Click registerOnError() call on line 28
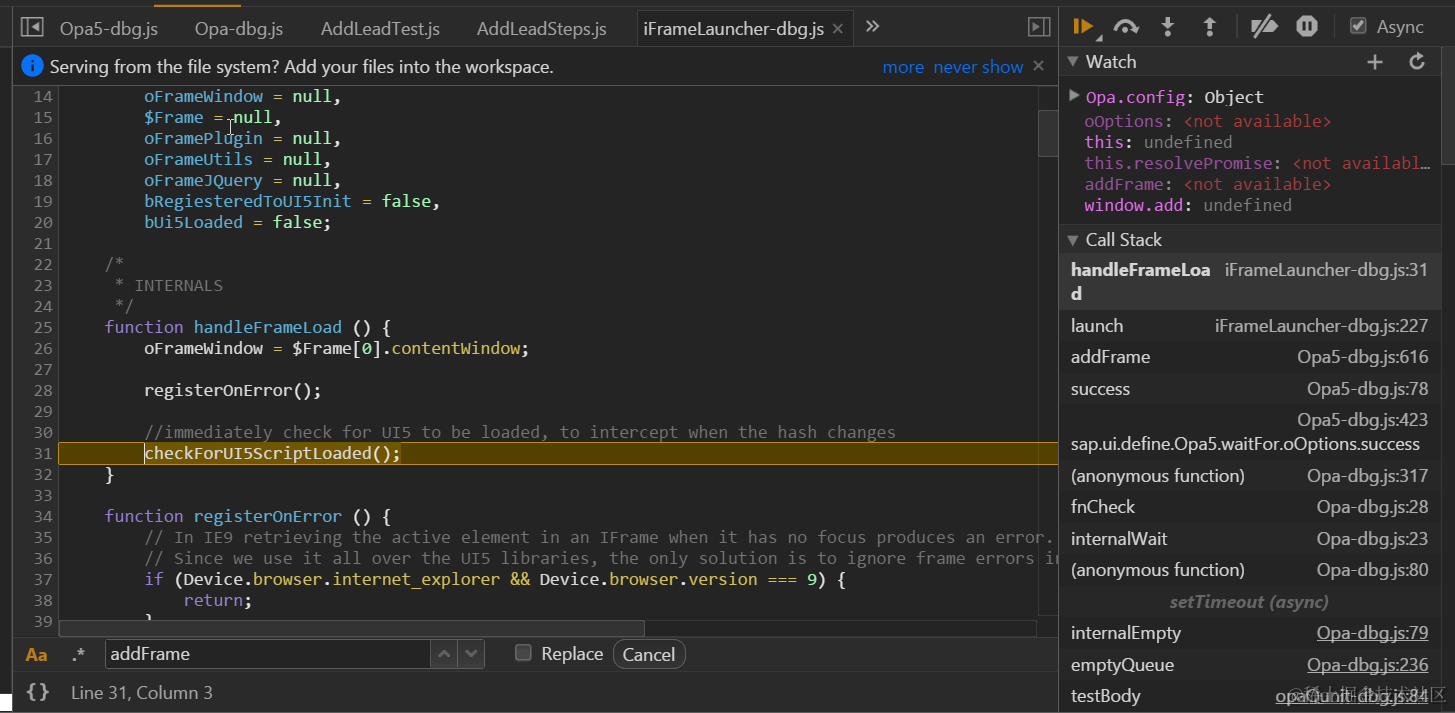The image size is (1455, 713). (x=233, y=390)
